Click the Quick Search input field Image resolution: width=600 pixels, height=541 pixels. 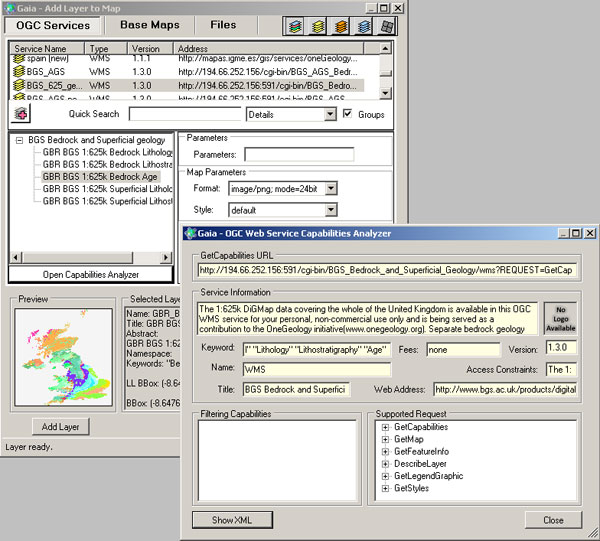185,114
